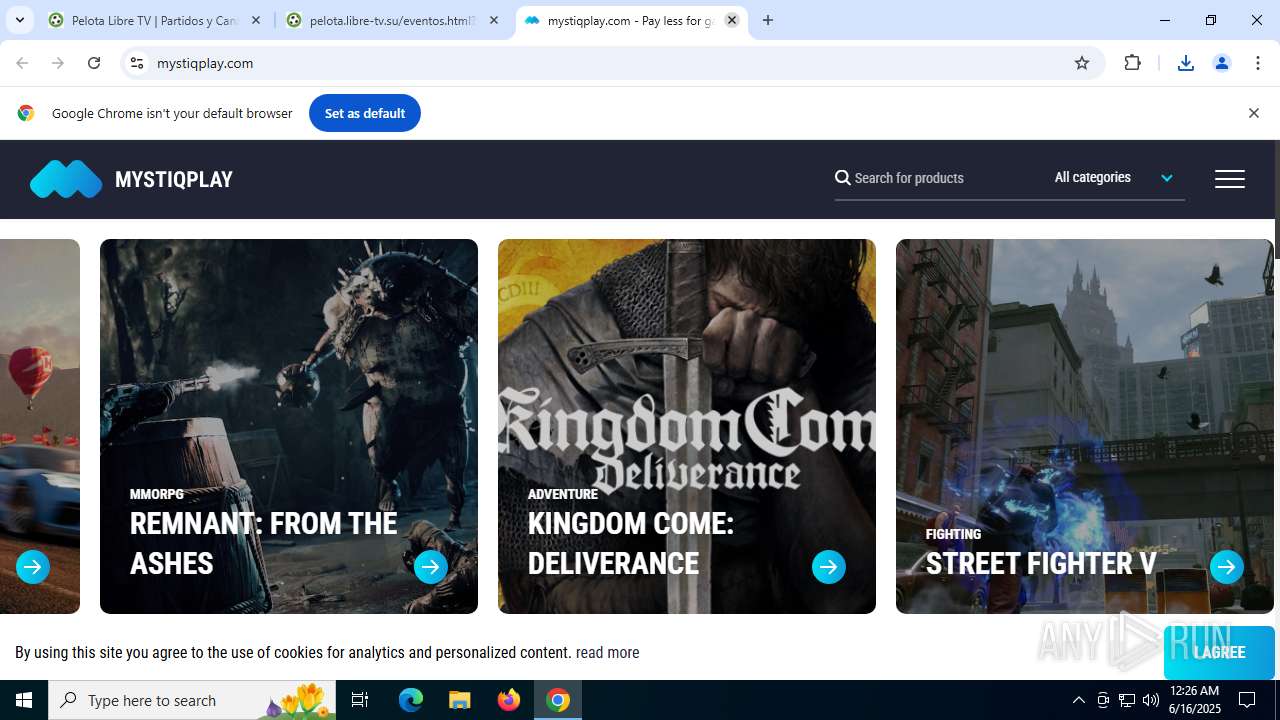Expand the All categories dropdown
Screen dimensions: 1280x720
[x=1114, y=177]
